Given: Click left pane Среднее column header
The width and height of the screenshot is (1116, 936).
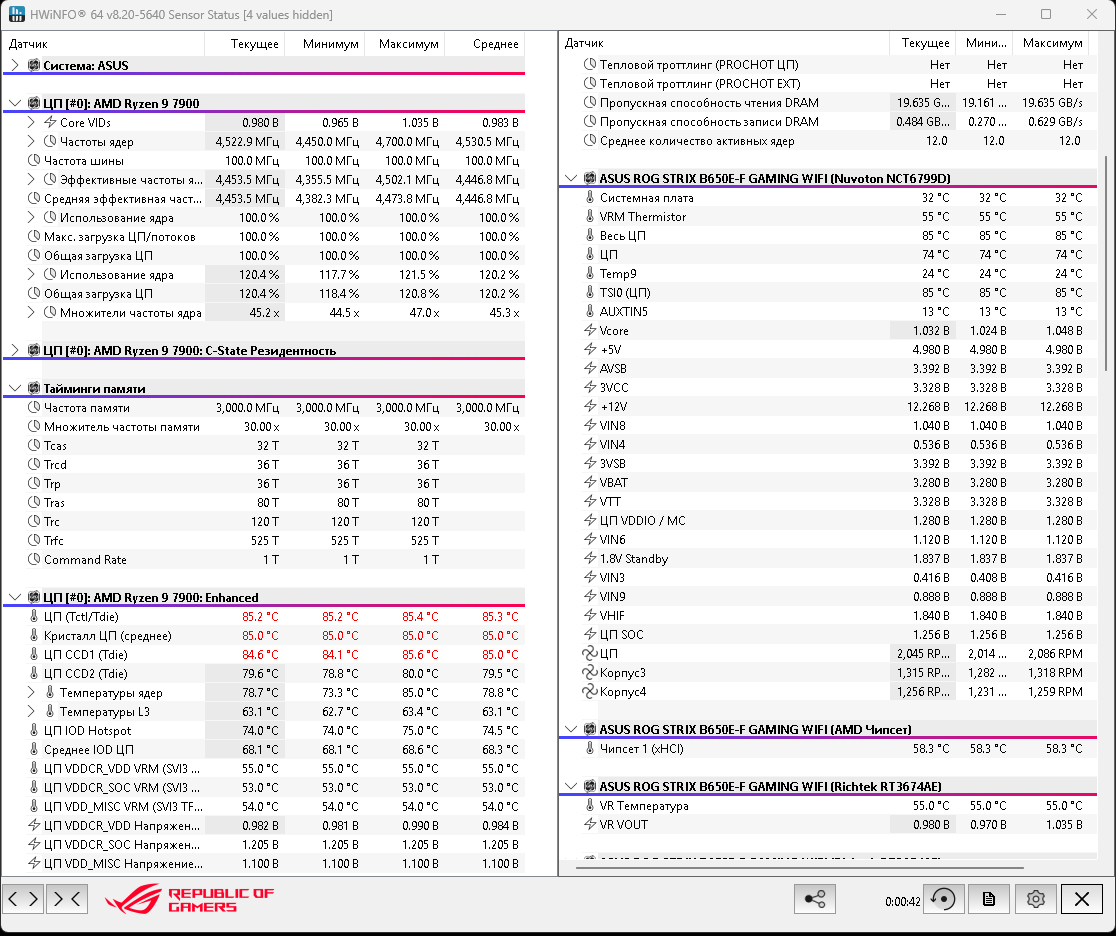Looking at the screenshot, I should pos(485,43).
